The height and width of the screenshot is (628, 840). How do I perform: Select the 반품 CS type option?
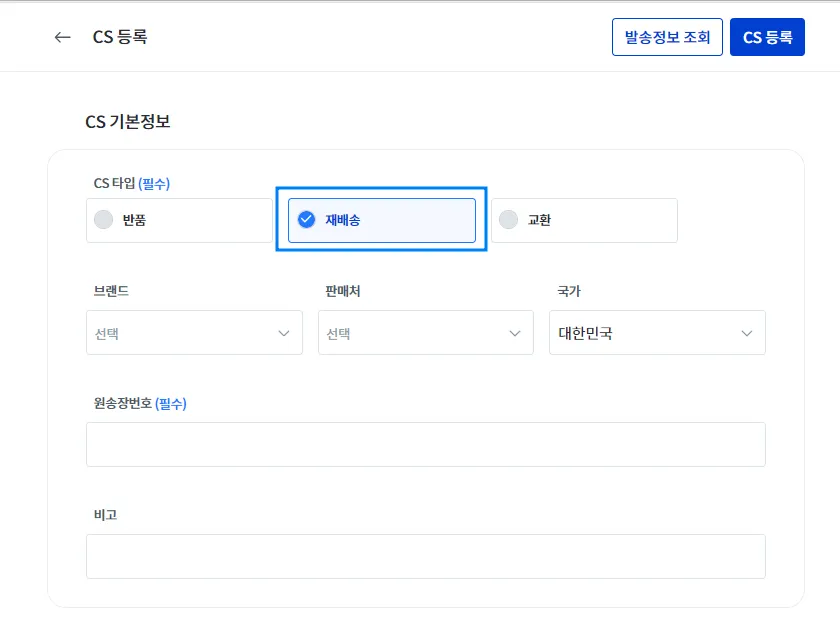(179, 220)
